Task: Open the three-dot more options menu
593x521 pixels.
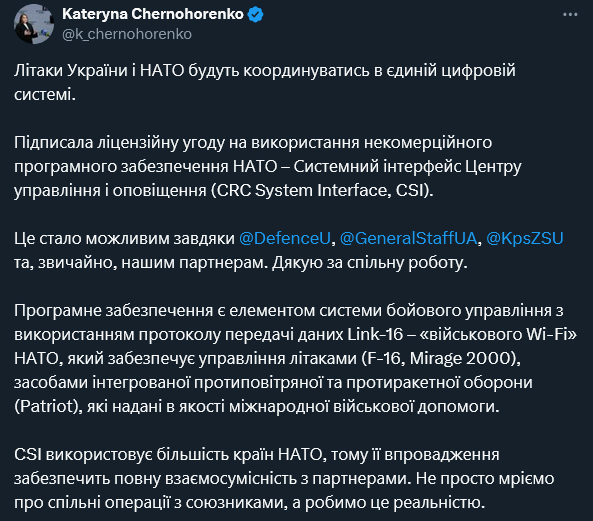Action: (570, 15)
